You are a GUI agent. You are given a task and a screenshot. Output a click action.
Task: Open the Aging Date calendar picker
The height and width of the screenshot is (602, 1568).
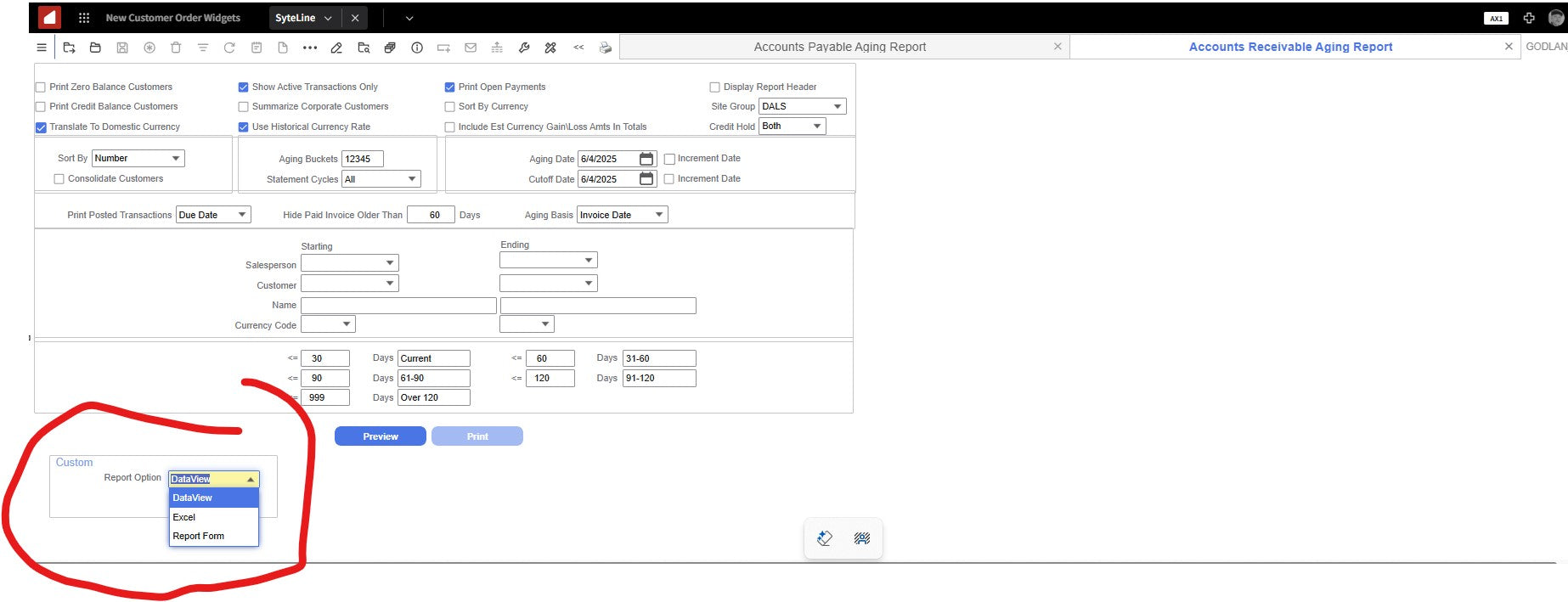point(646,159)
